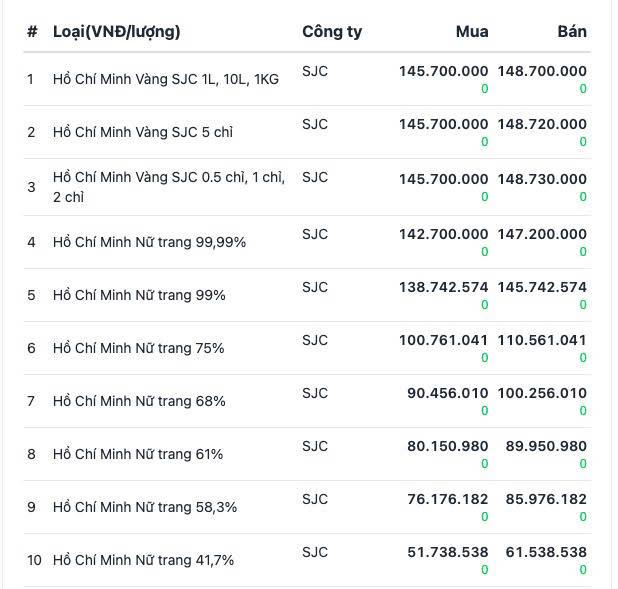Click buy price 138.742.574
Viewport: 618px width, 589px height.
point(443,287)
